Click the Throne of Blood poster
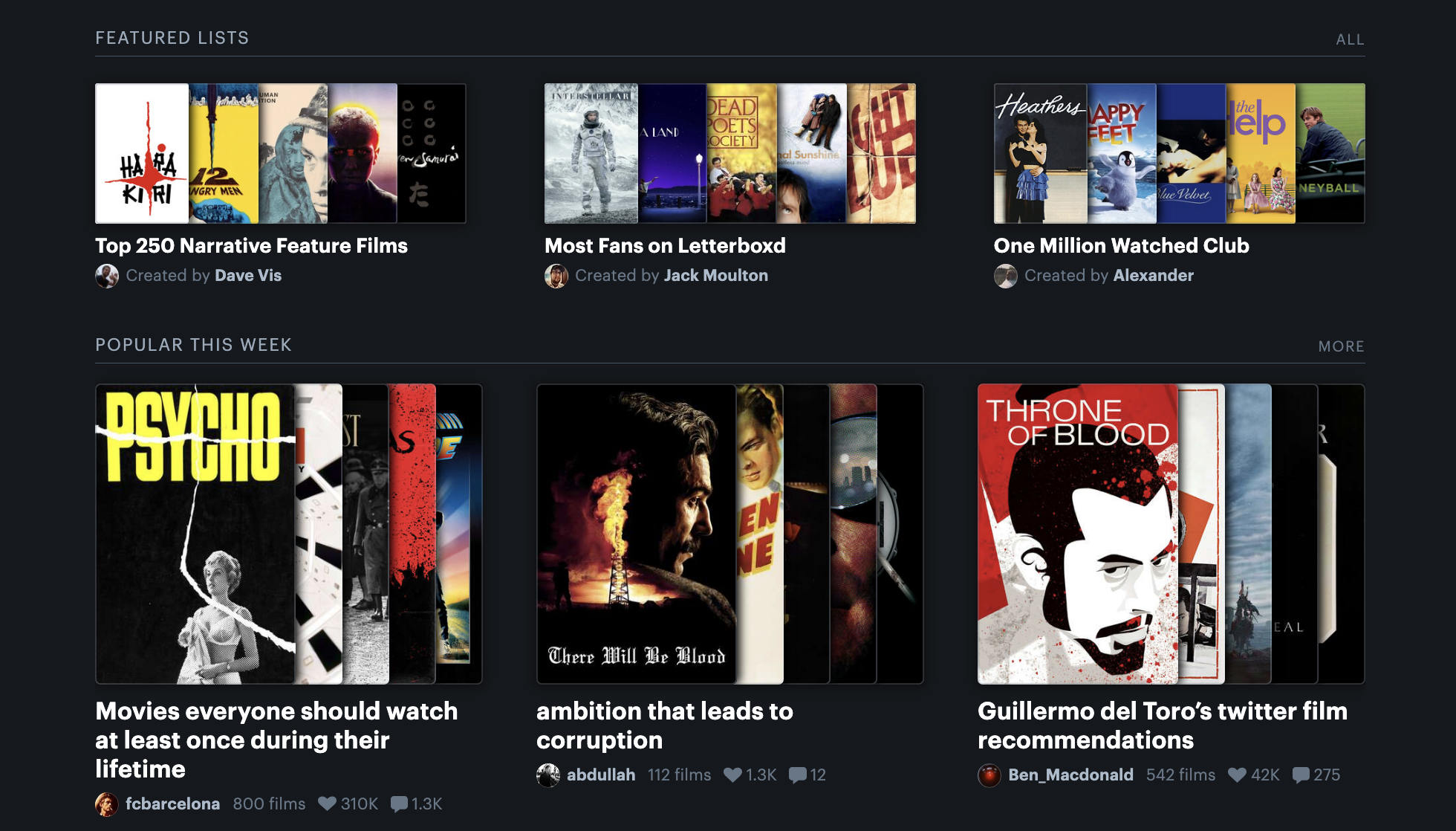 pos(1077,533)
